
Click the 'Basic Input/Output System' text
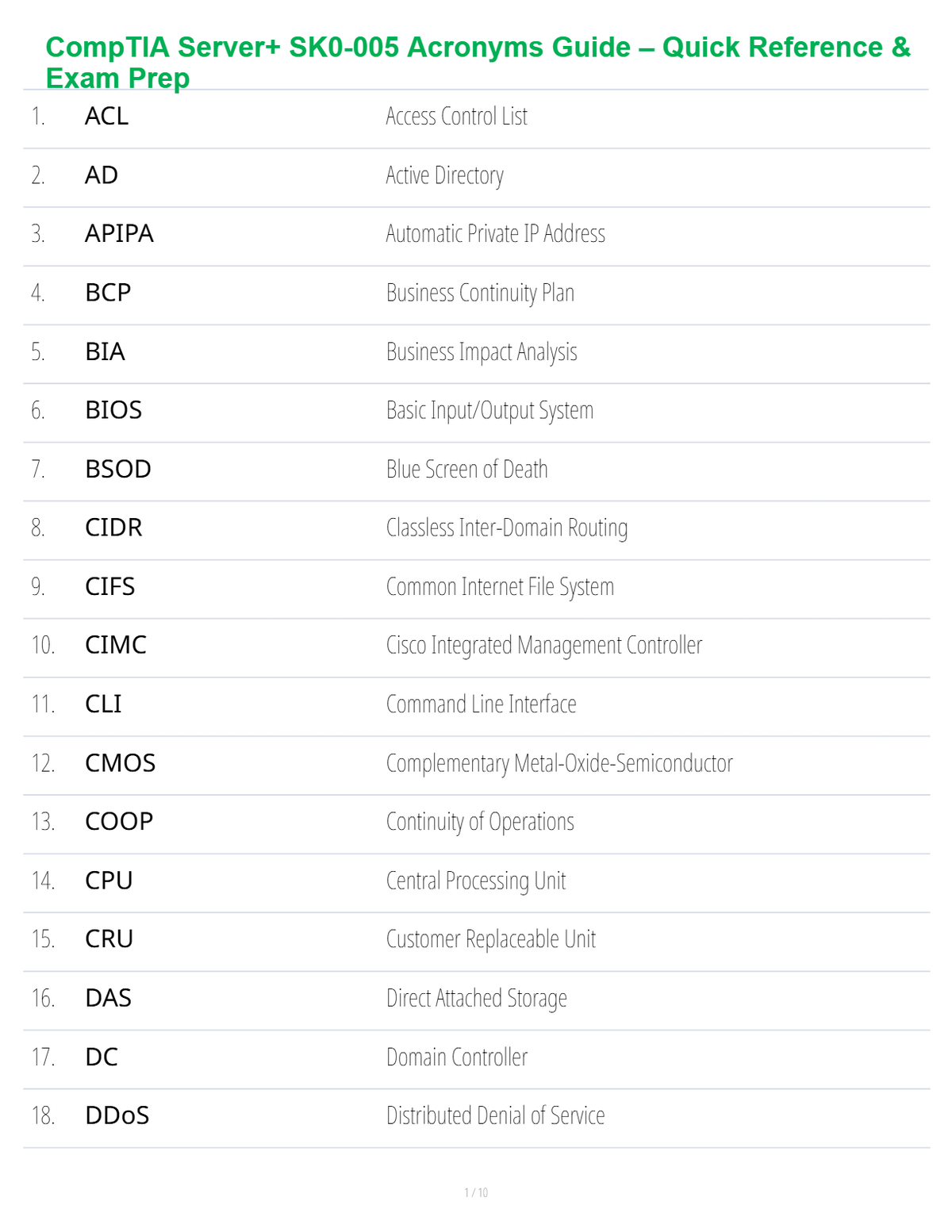click(x=489, y=410)
